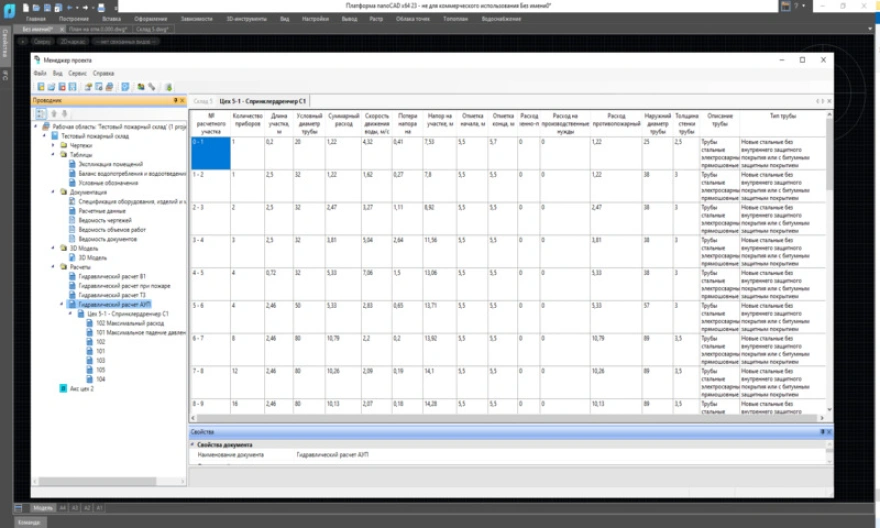The width and height of the screenshot is (880, 528).
Task: Switch to the Склад 5 tab
Action: coord(203,101)
